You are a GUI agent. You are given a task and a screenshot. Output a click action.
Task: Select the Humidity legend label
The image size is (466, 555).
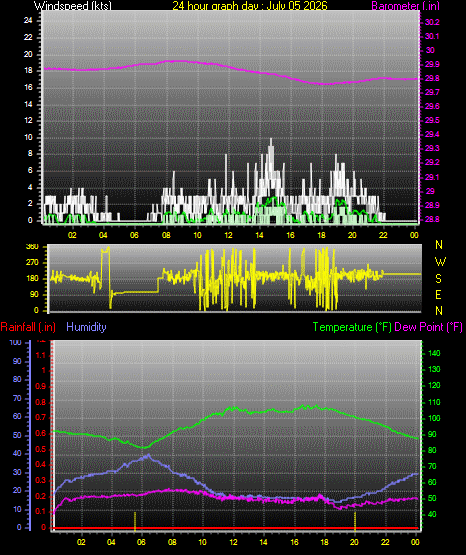[x=86, y=327]
